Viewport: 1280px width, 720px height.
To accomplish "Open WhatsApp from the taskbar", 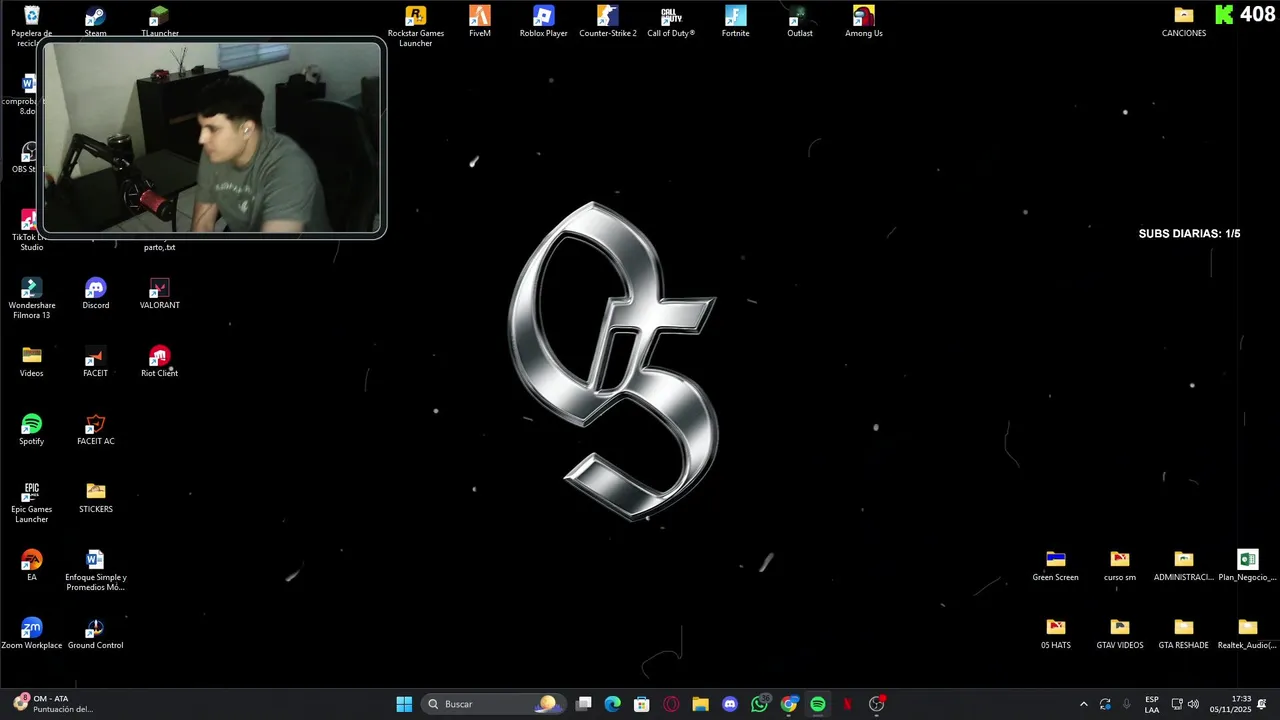I will 759,704.
